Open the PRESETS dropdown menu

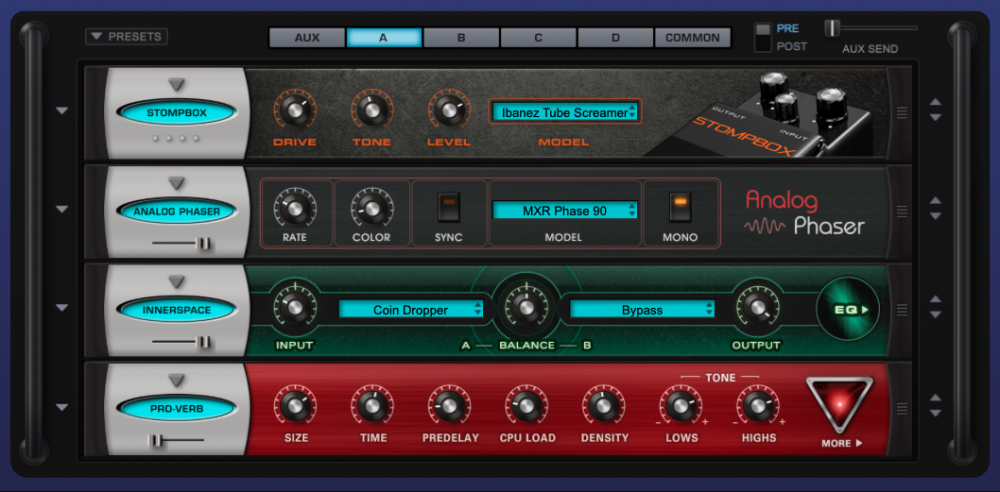(126, 36)
